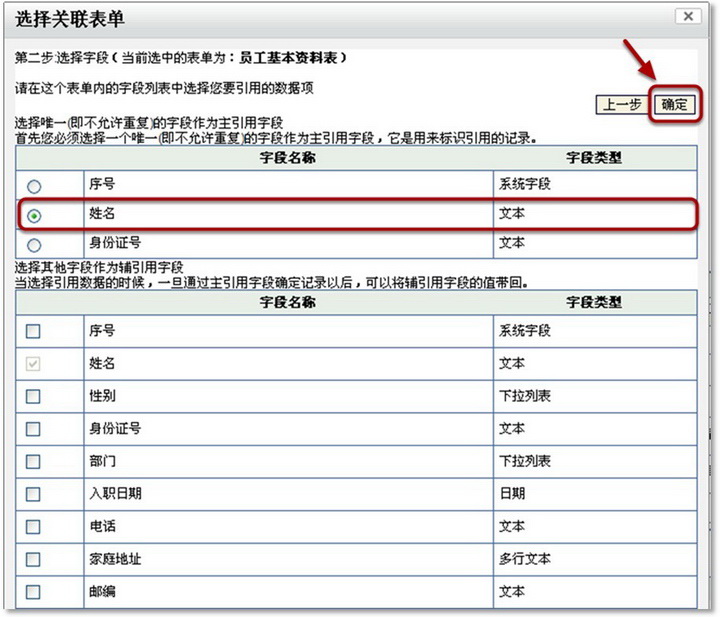The width and height of the screenshot is (720, 617).
Task: Check the 性别 field checkbox
Action: click(33, 396)
